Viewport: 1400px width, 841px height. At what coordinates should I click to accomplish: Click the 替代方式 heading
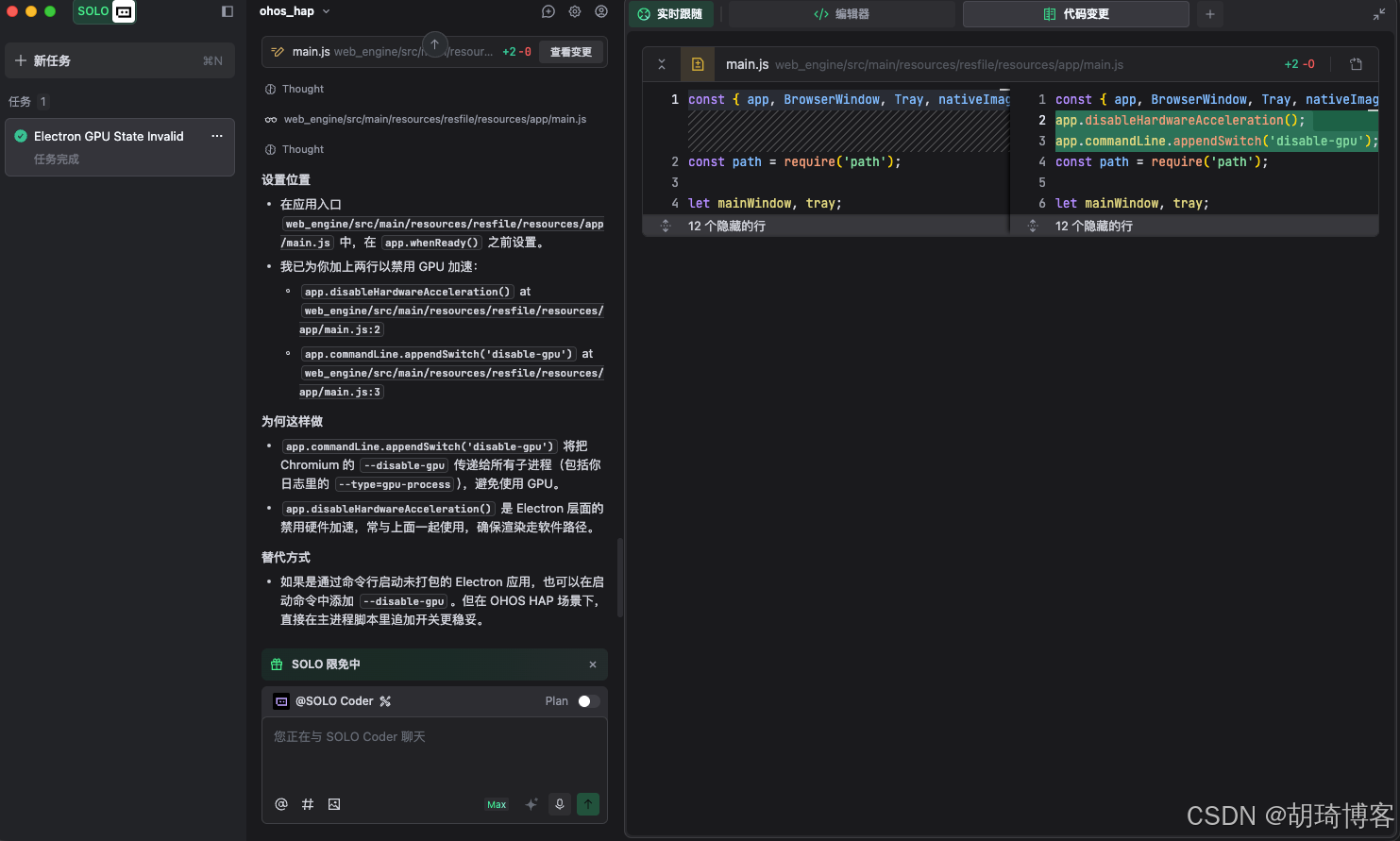tap(286, 557)
